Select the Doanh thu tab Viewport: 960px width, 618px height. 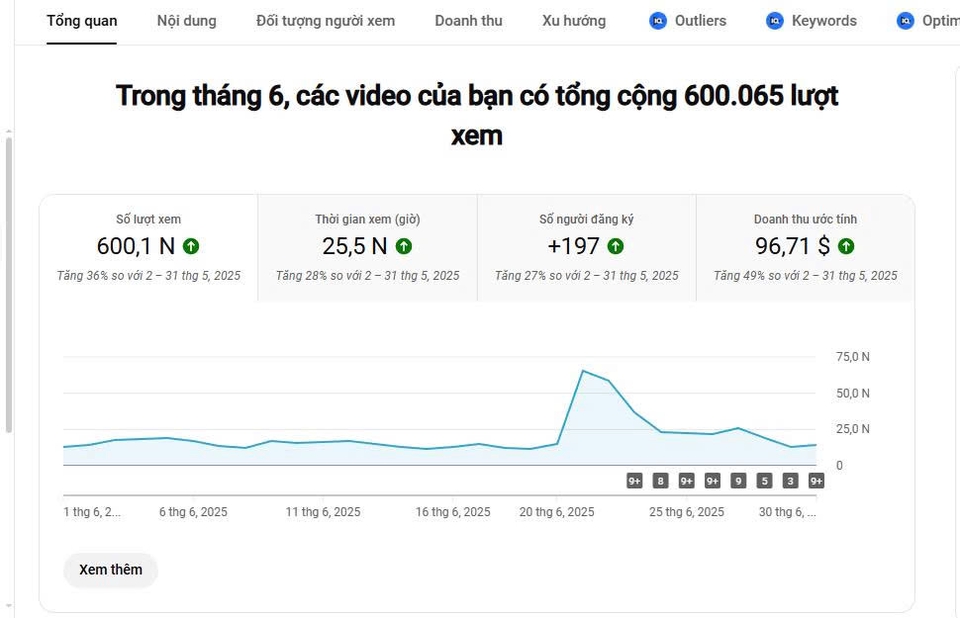tap(468, 21)
